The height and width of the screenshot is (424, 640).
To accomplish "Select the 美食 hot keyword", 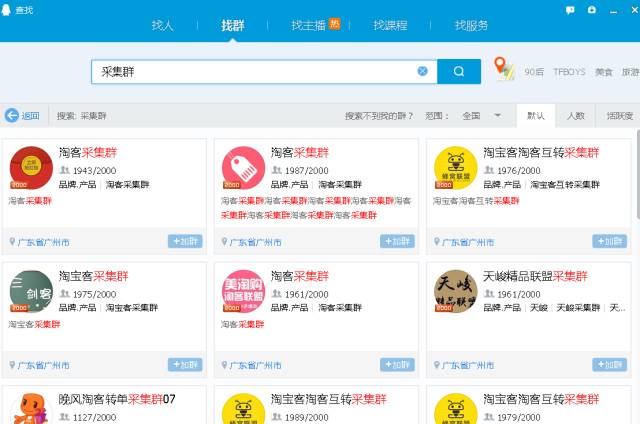I will coord(603,72).
